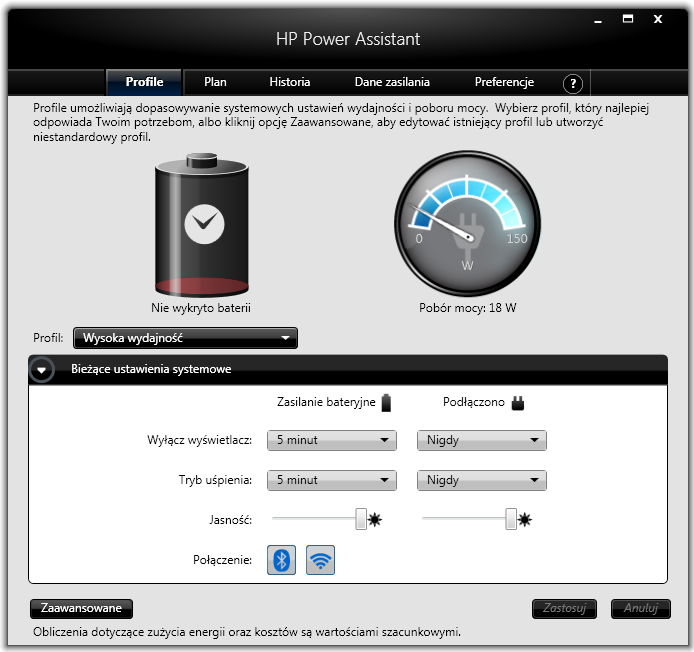Switch to the Profile tab
The width and height of the screenshot is (694, 652).
144,82
